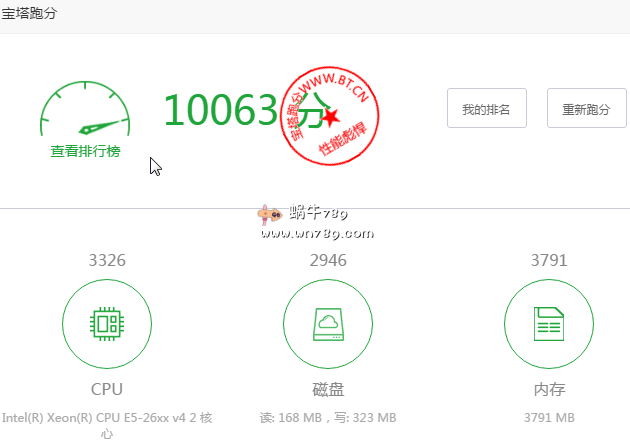Click the snail watermark logo
Viewport: 630px width, 444px height.
pos(269,215)
